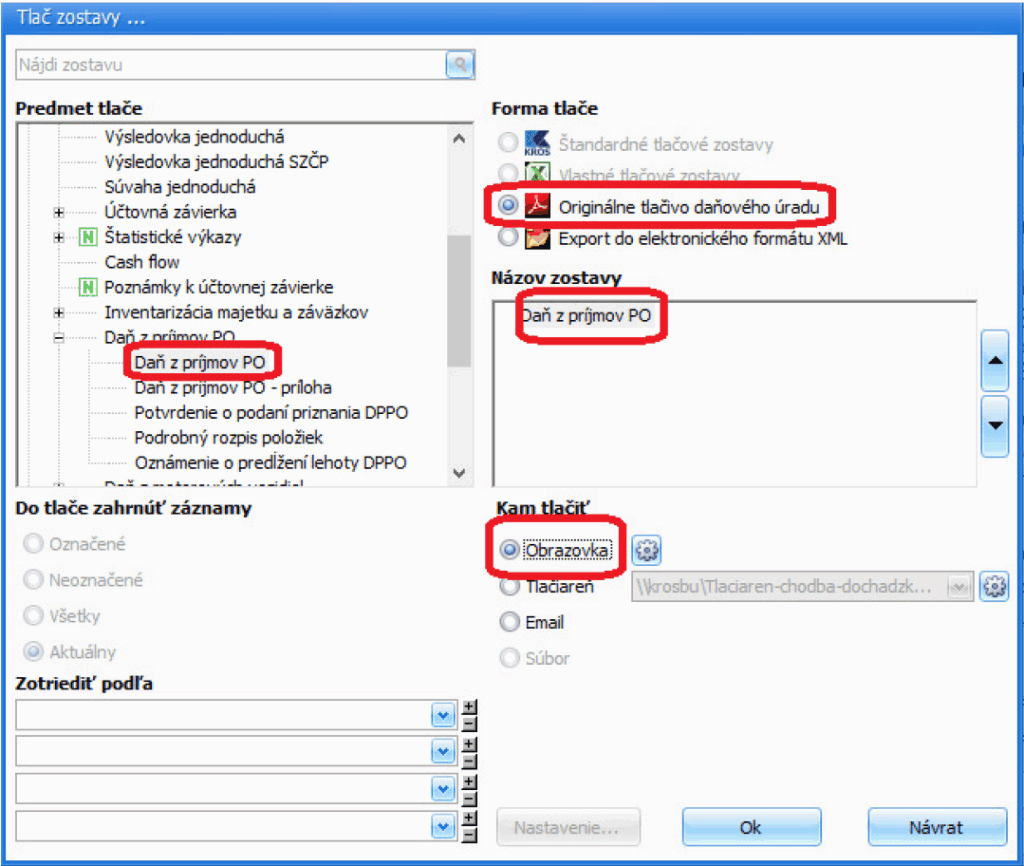1024x866 pixels.
Task: Click the XML export folder icon
Action: (x=538, y=238)
